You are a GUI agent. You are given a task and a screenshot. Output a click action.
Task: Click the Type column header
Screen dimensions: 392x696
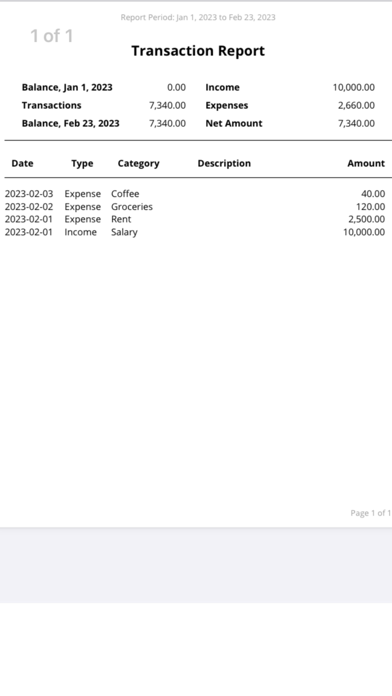82,163
